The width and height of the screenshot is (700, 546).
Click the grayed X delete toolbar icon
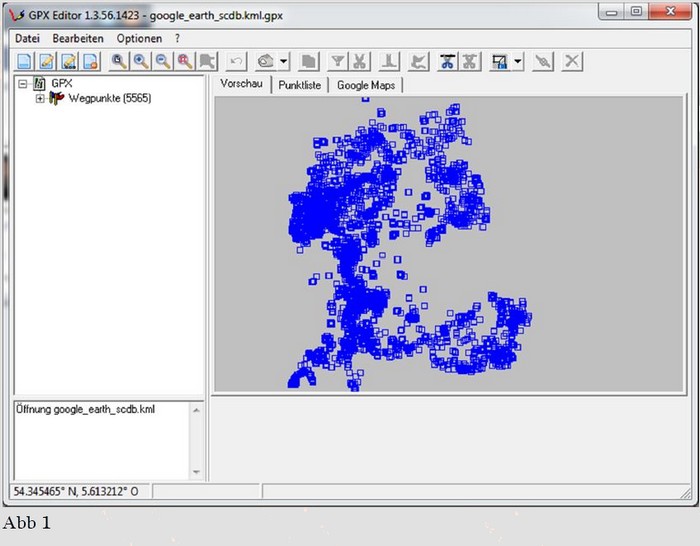coord(572,62)
